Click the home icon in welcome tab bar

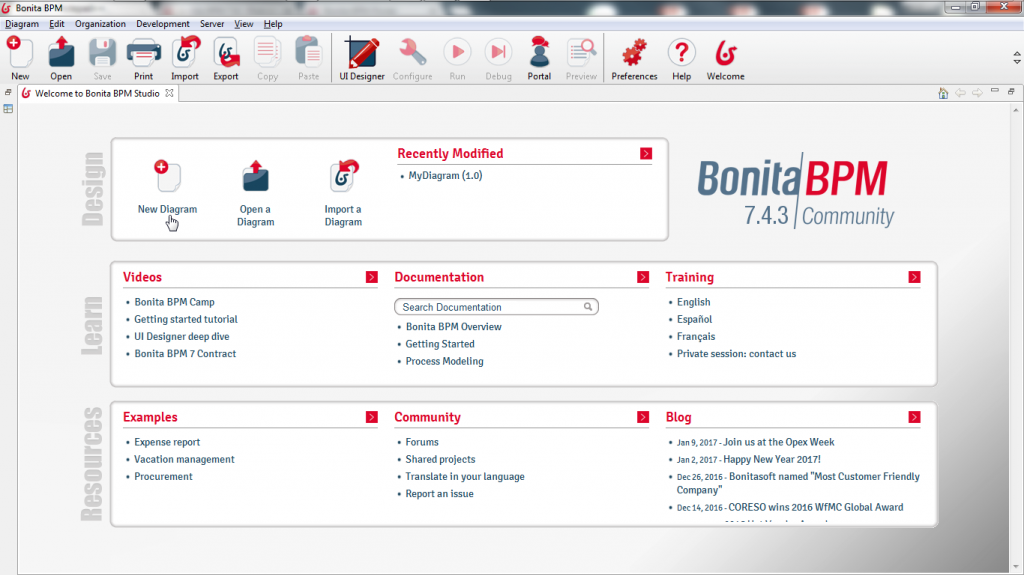[943, 93]
